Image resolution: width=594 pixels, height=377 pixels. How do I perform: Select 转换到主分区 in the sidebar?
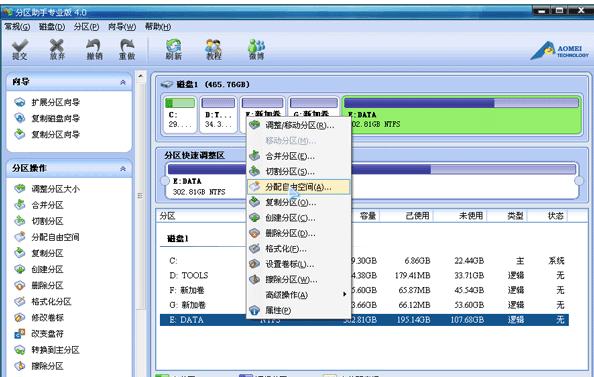coord(47,350)
